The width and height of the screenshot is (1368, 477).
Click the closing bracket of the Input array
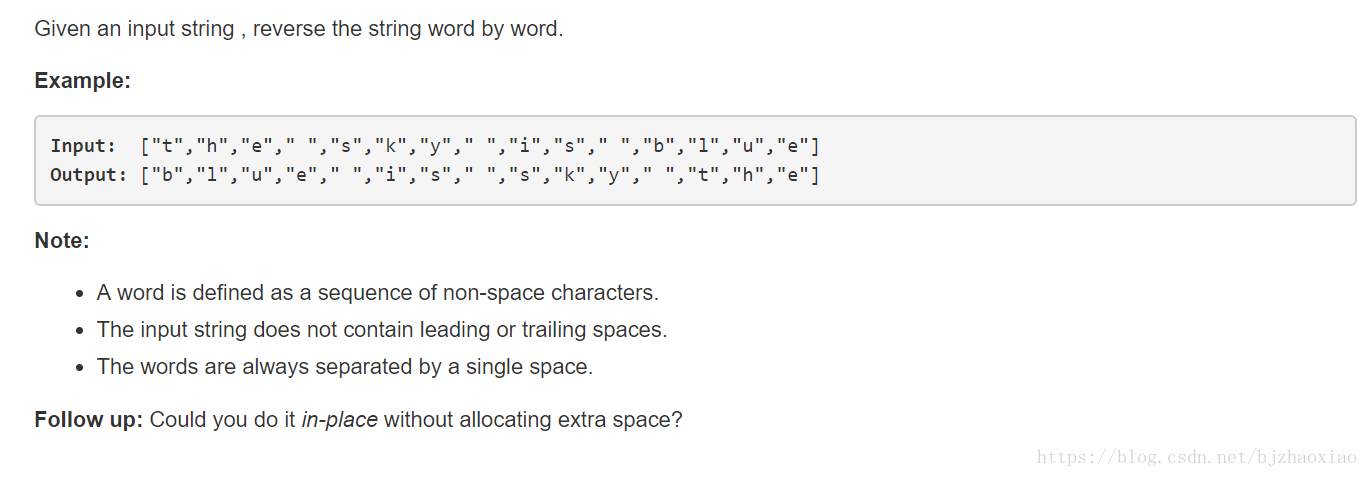[x=815, y=146]
